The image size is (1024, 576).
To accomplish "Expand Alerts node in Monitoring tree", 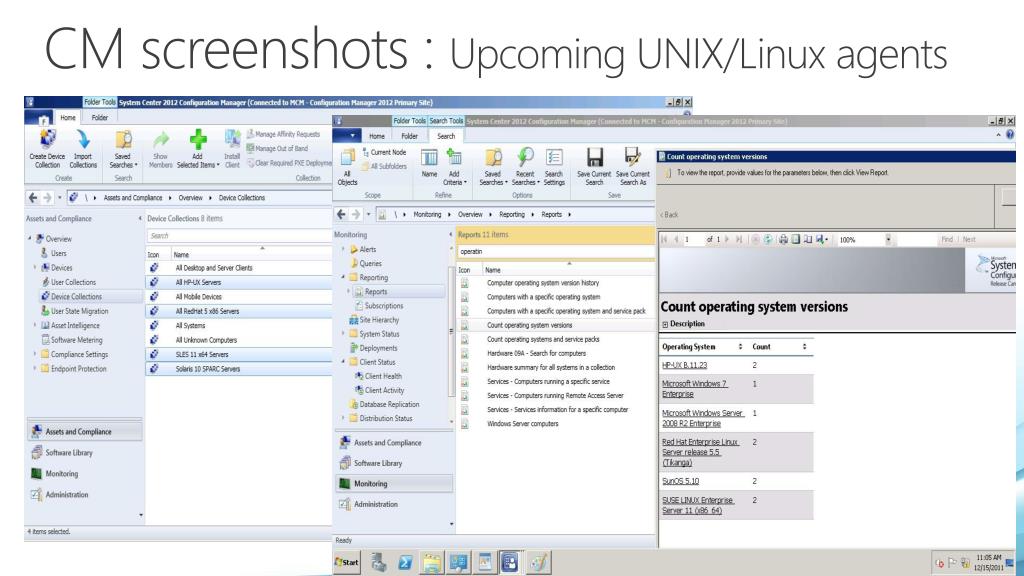I will [344, 249].
